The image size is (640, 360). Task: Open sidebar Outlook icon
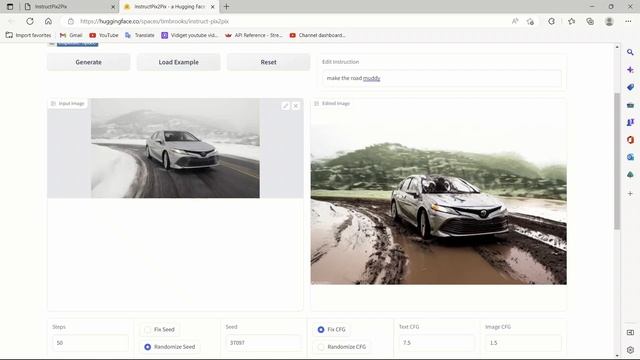[630, 157]
